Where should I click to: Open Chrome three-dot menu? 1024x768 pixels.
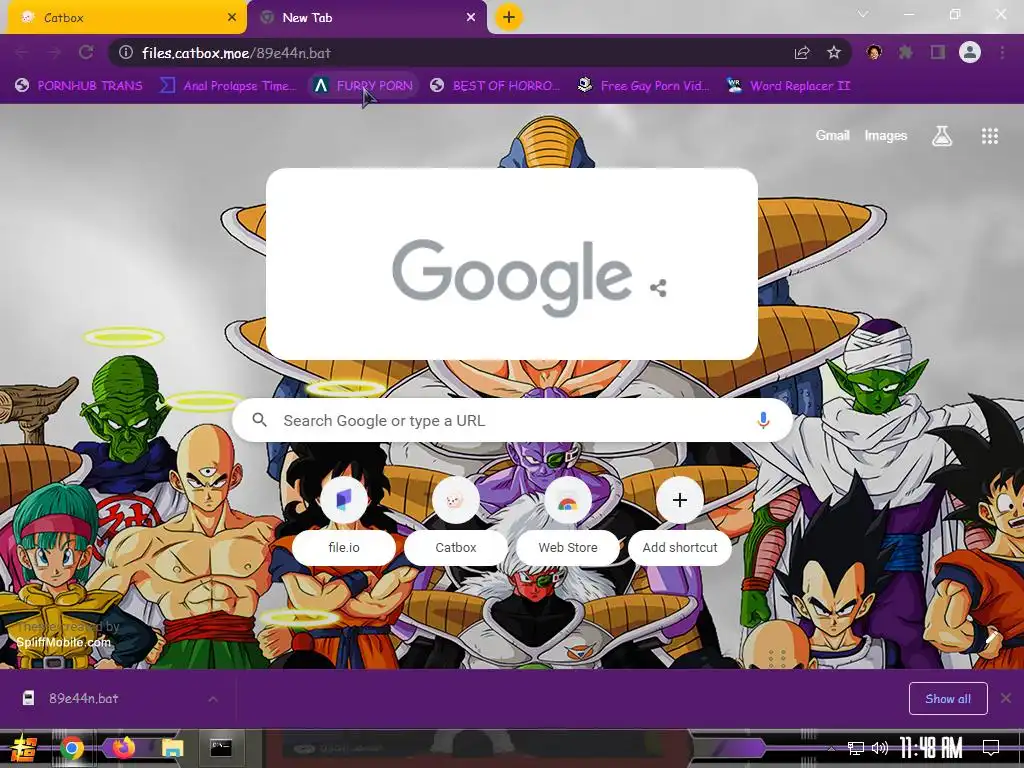pos(1002,52)
